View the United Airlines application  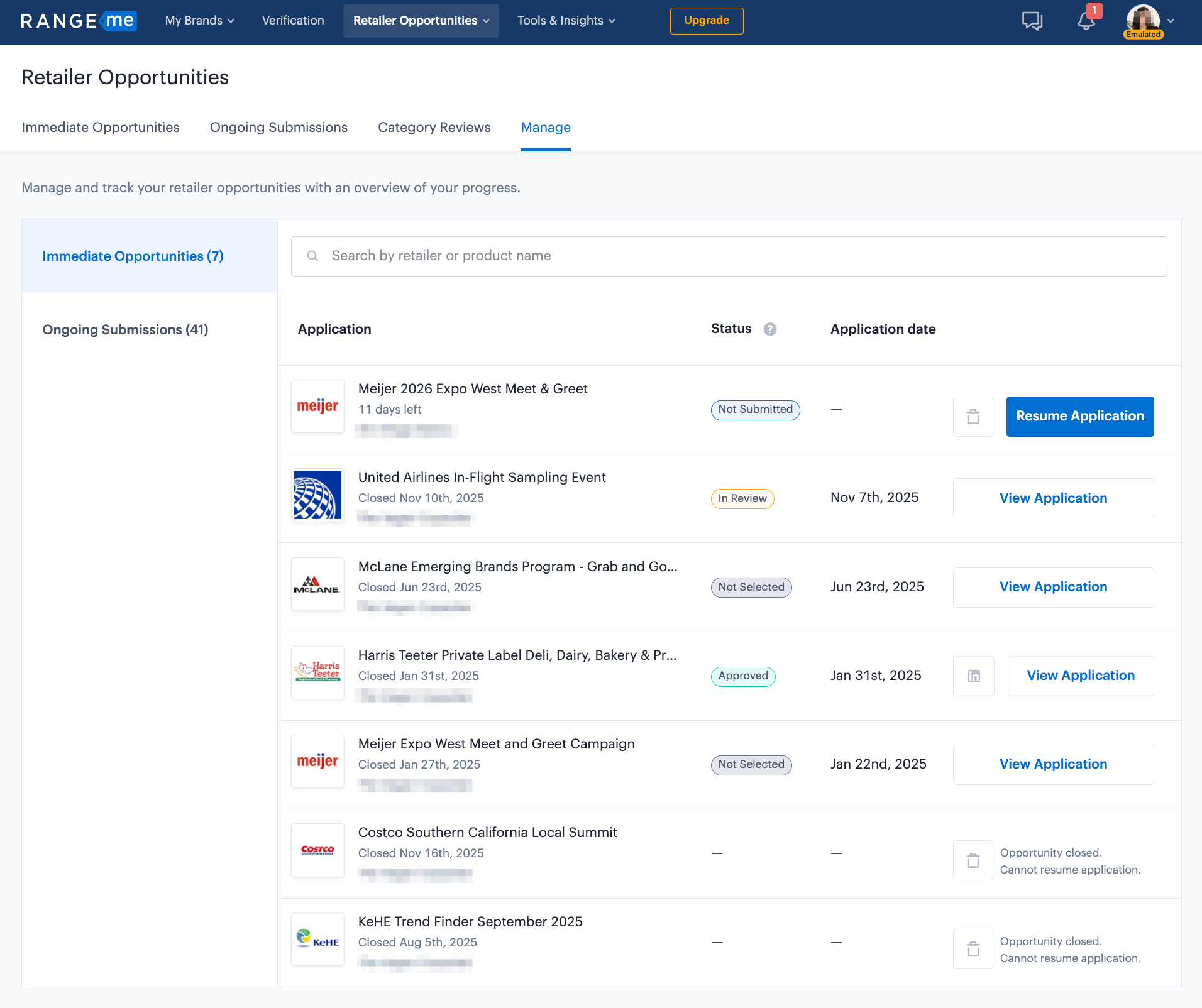(x=1053, y=498)
